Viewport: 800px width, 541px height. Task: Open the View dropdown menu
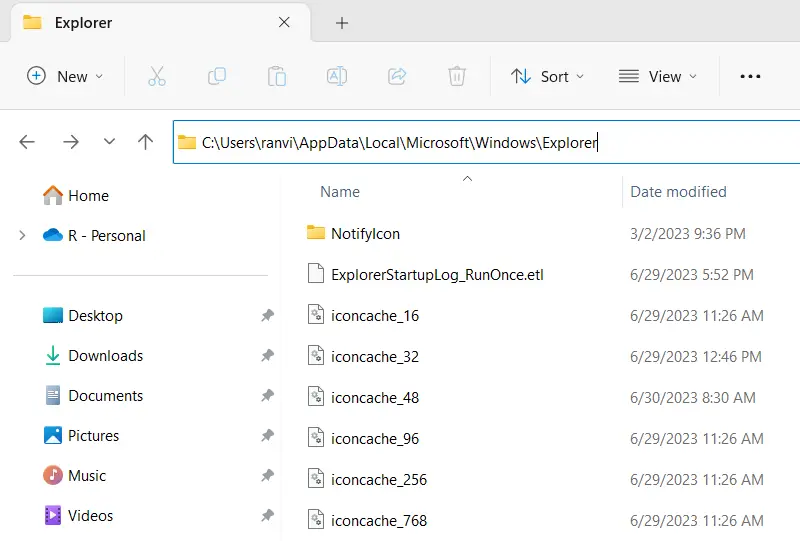(x=657, y=77)
